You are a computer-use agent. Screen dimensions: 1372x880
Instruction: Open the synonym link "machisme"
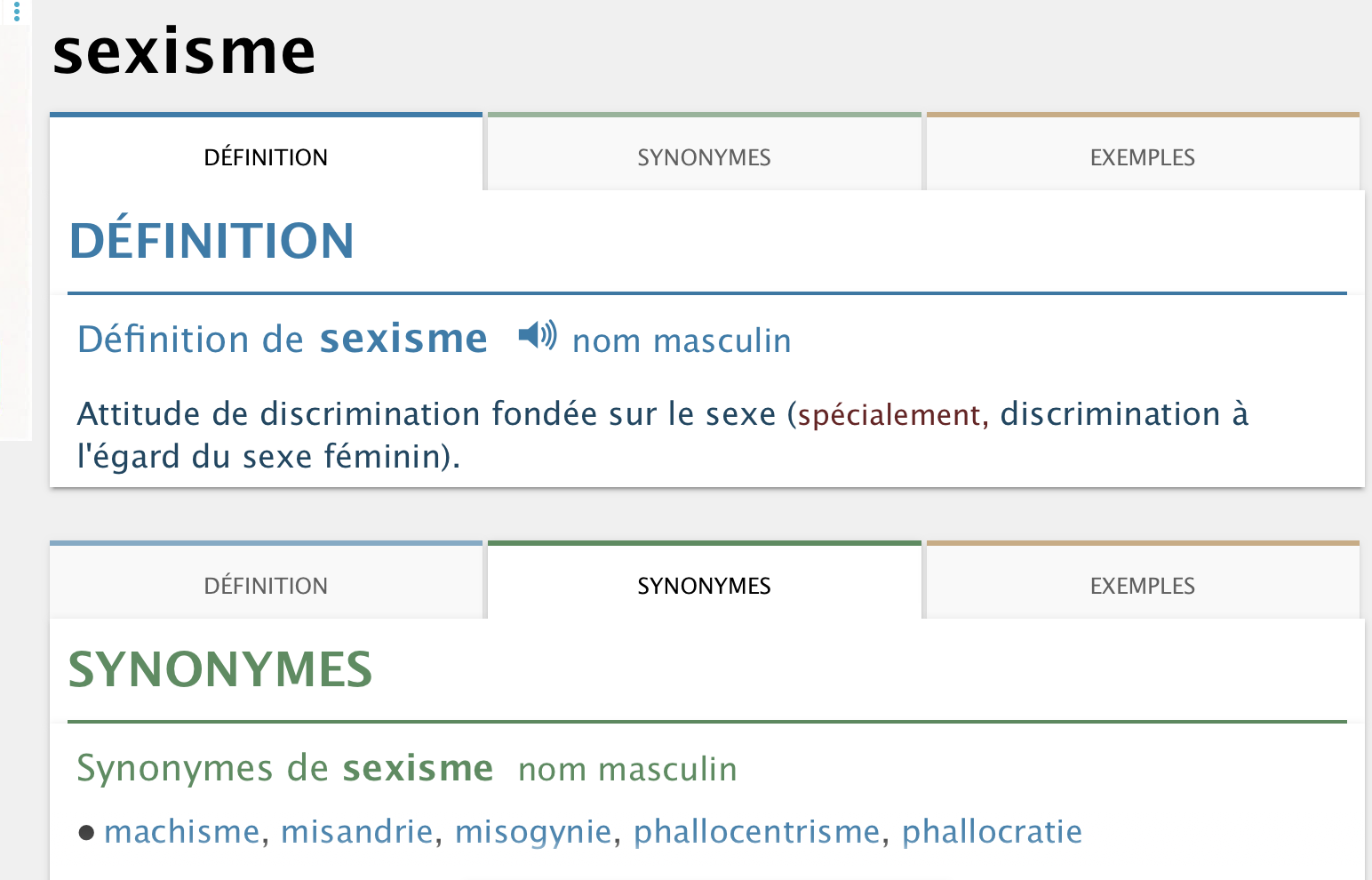coord(181,832)
